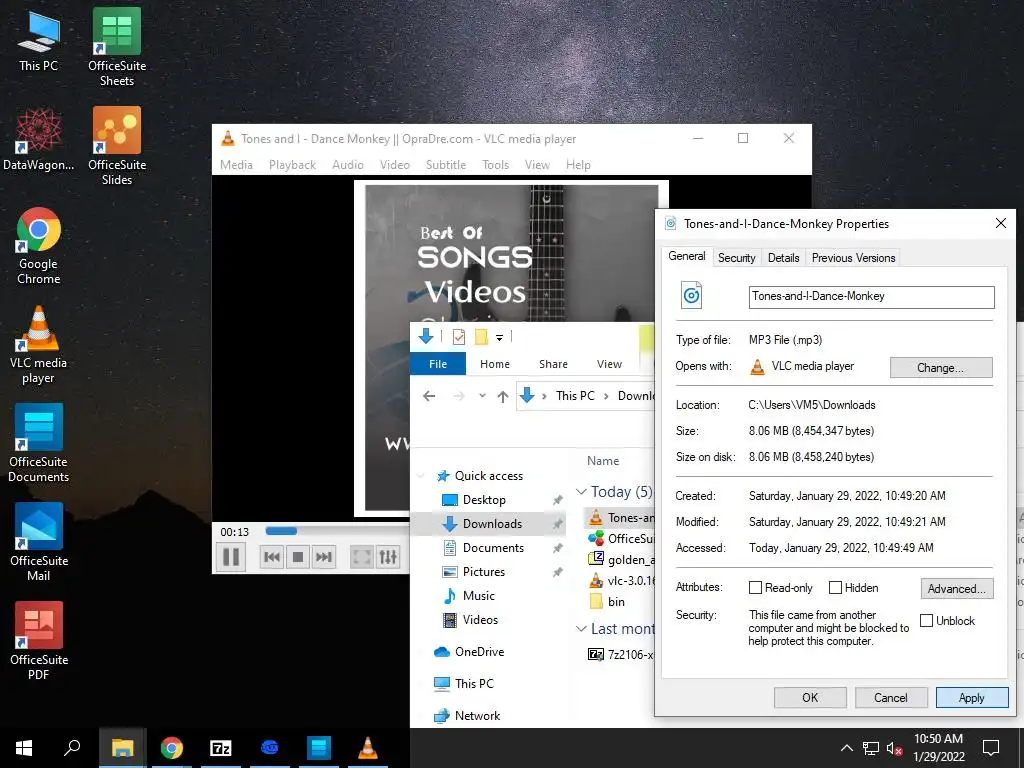Collapse the Today (5) group
Image resolution: width=1024 pixels, height=768 pixels.
coord(581,492)
